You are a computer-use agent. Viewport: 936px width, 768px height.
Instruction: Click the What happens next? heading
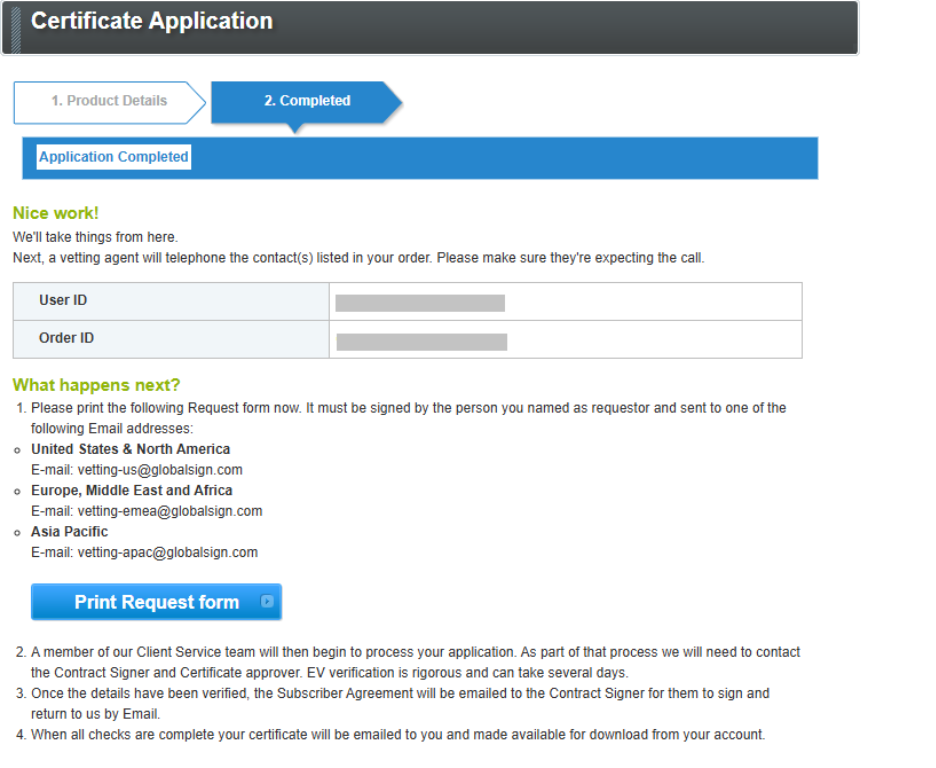(x=96, y=386)
